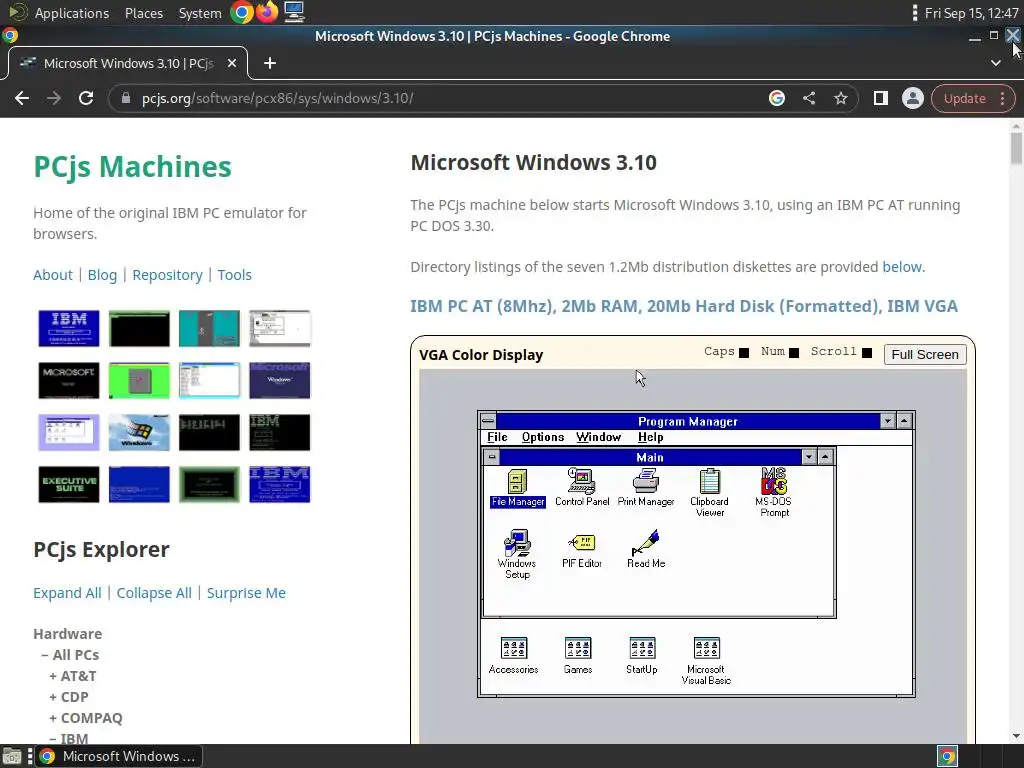1024x768 pixels.
Task: Open the Options menu in Program Manager
Action: pos(543,437)
